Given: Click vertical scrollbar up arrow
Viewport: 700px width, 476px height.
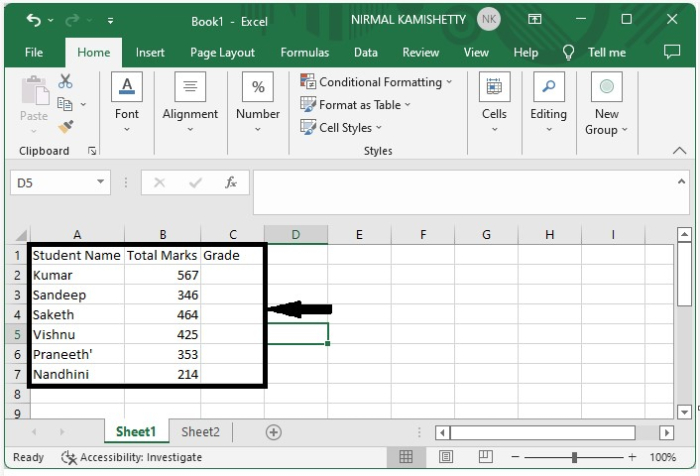Looking at the screenshot, I should pyautogui.click(x=684, y=234).
